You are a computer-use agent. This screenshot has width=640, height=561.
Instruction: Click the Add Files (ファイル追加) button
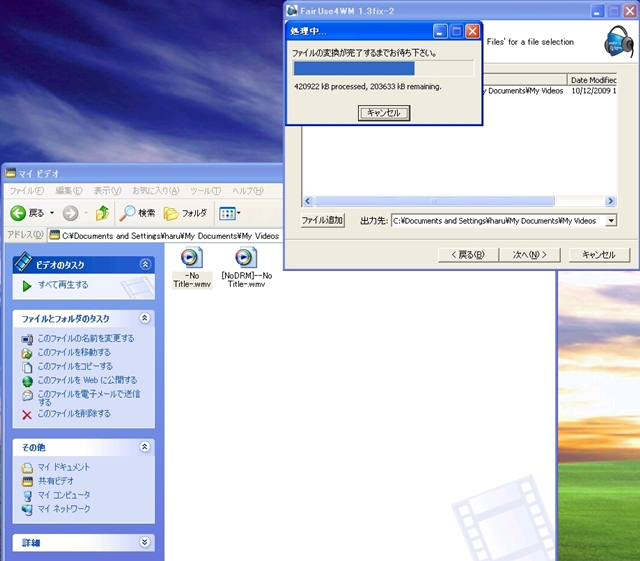[x=322, y=220]
